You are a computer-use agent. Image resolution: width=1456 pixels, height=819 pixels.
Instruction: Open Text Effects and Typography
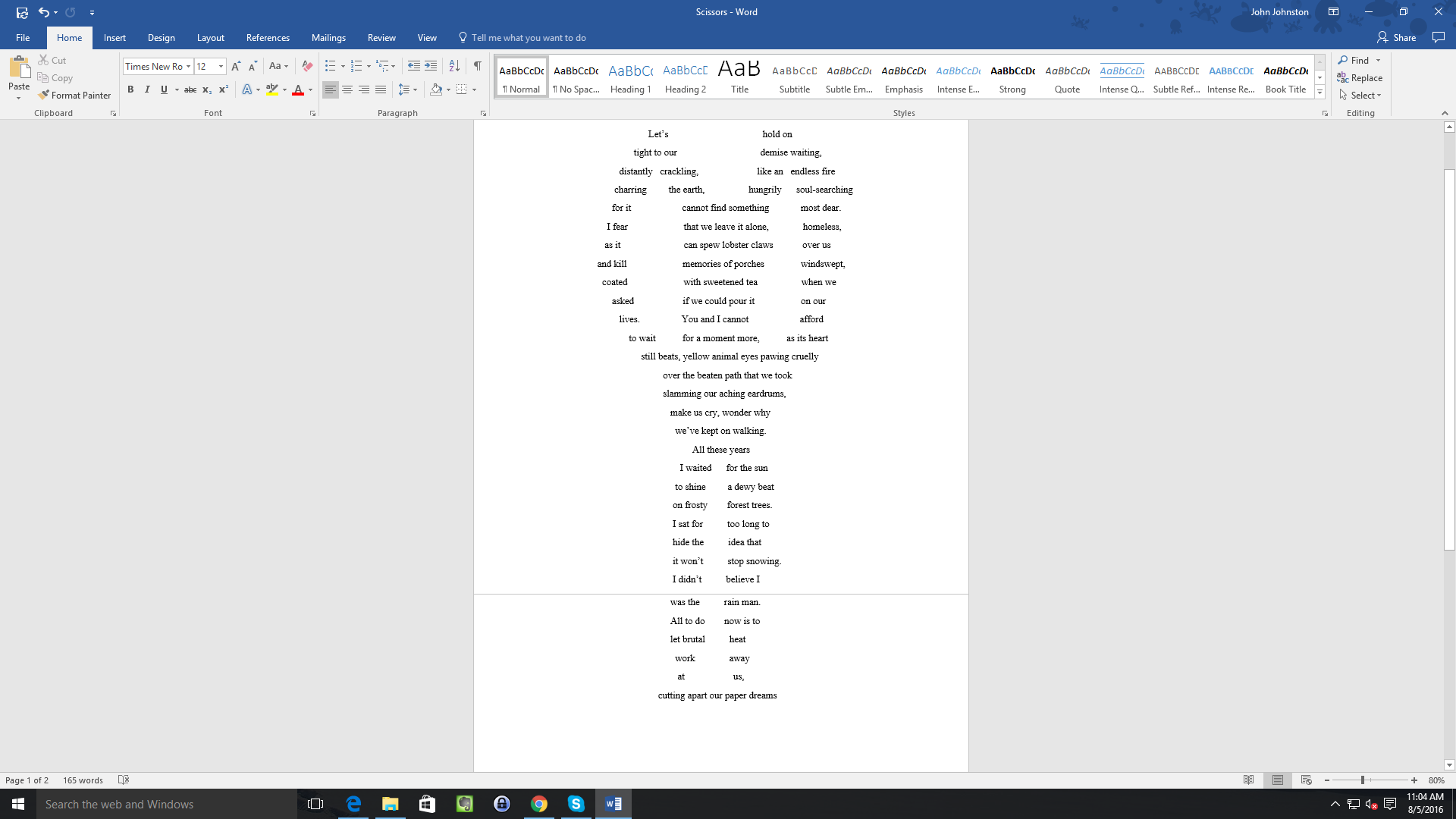pyautogui.click(x=247, y=89)
